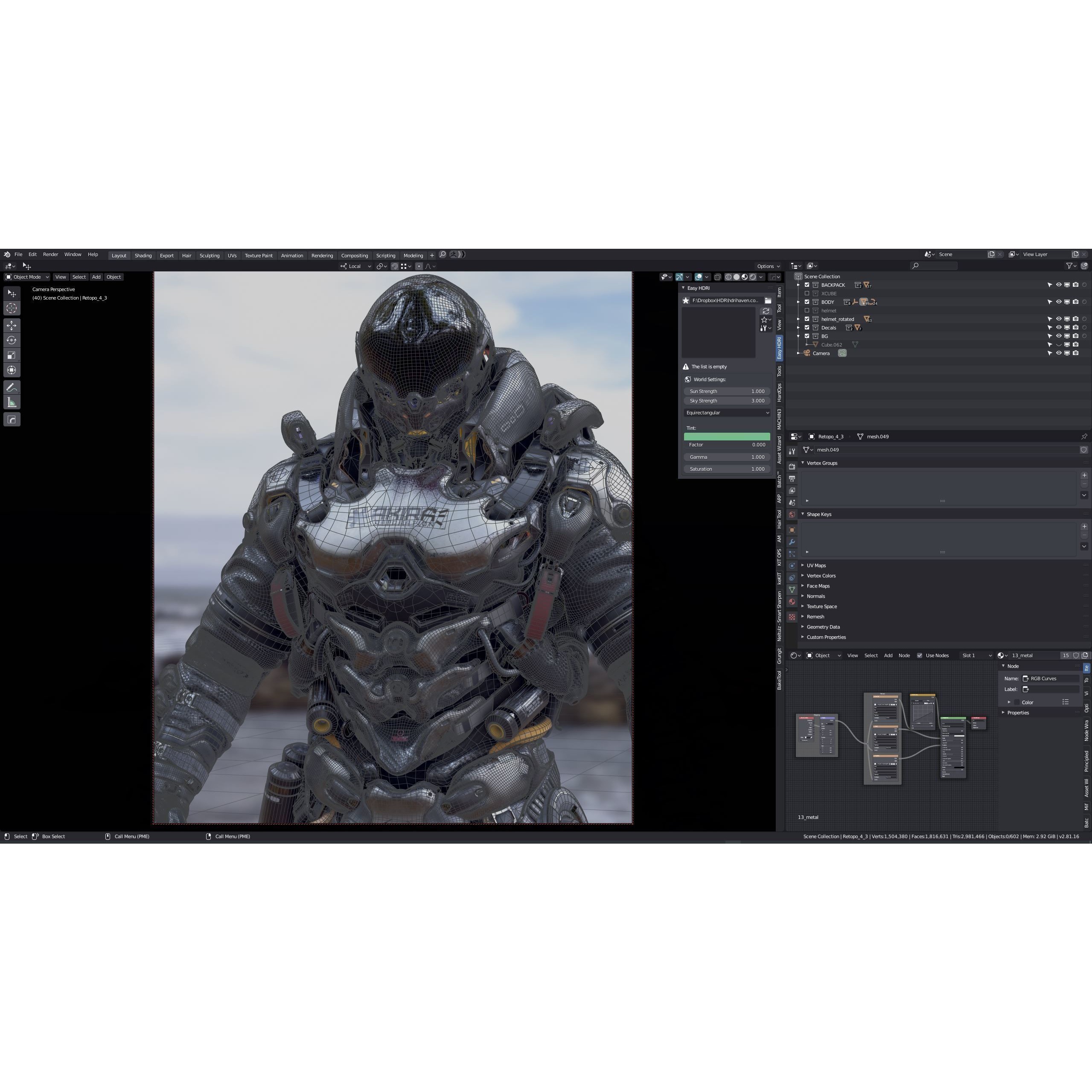Switch viewport to wireframe shading mode

click(x=728, y=277)
